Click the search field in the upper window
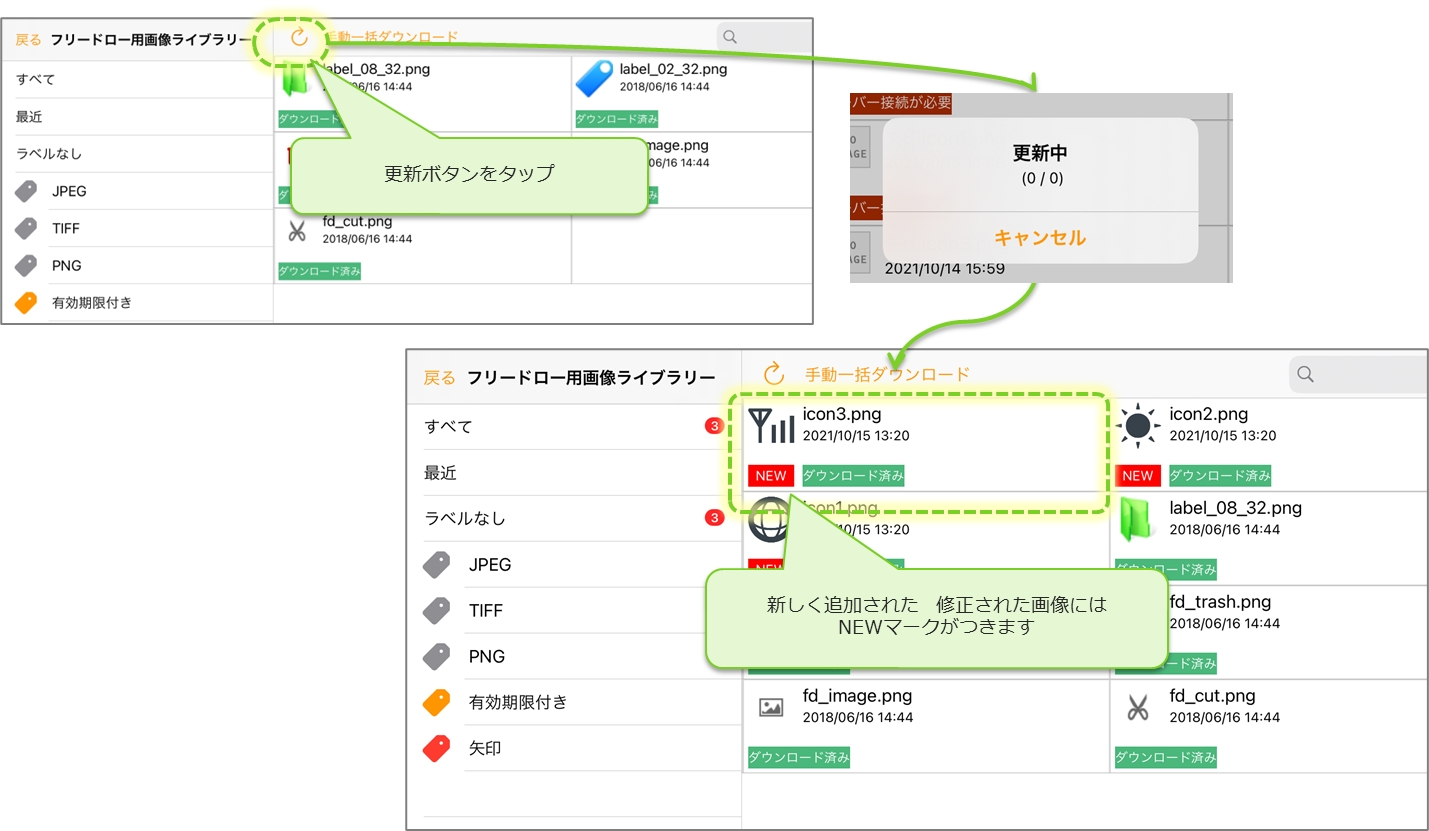The image size is (1429, 831). coord(765,37)
